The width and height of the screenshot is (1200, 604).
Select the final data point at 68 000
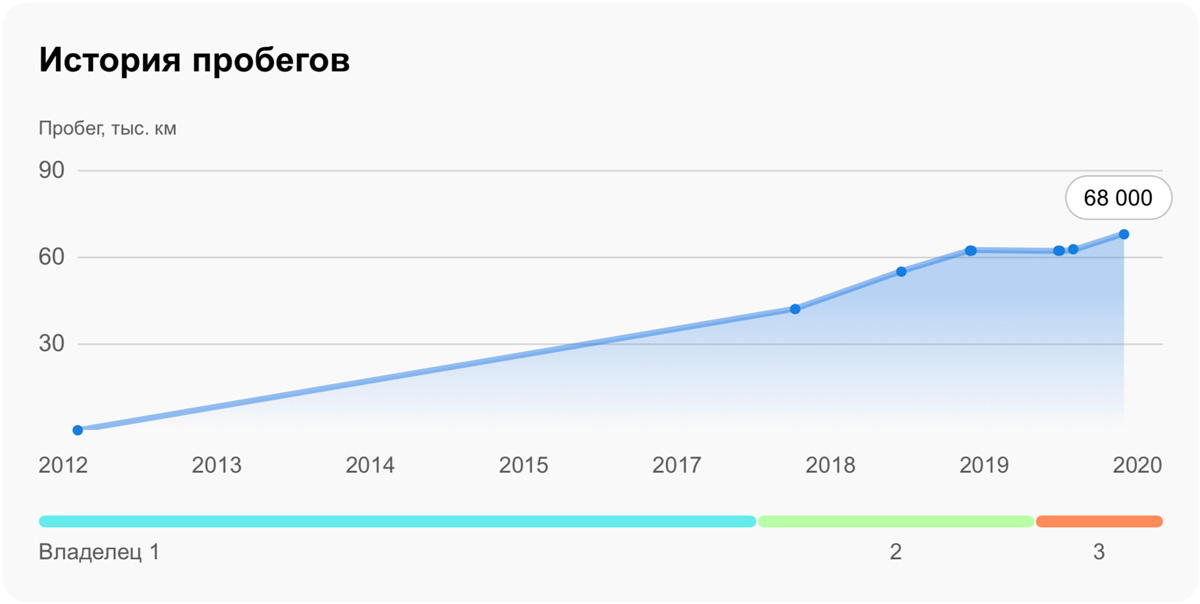pyautogui.click(x=1124, y=234)
